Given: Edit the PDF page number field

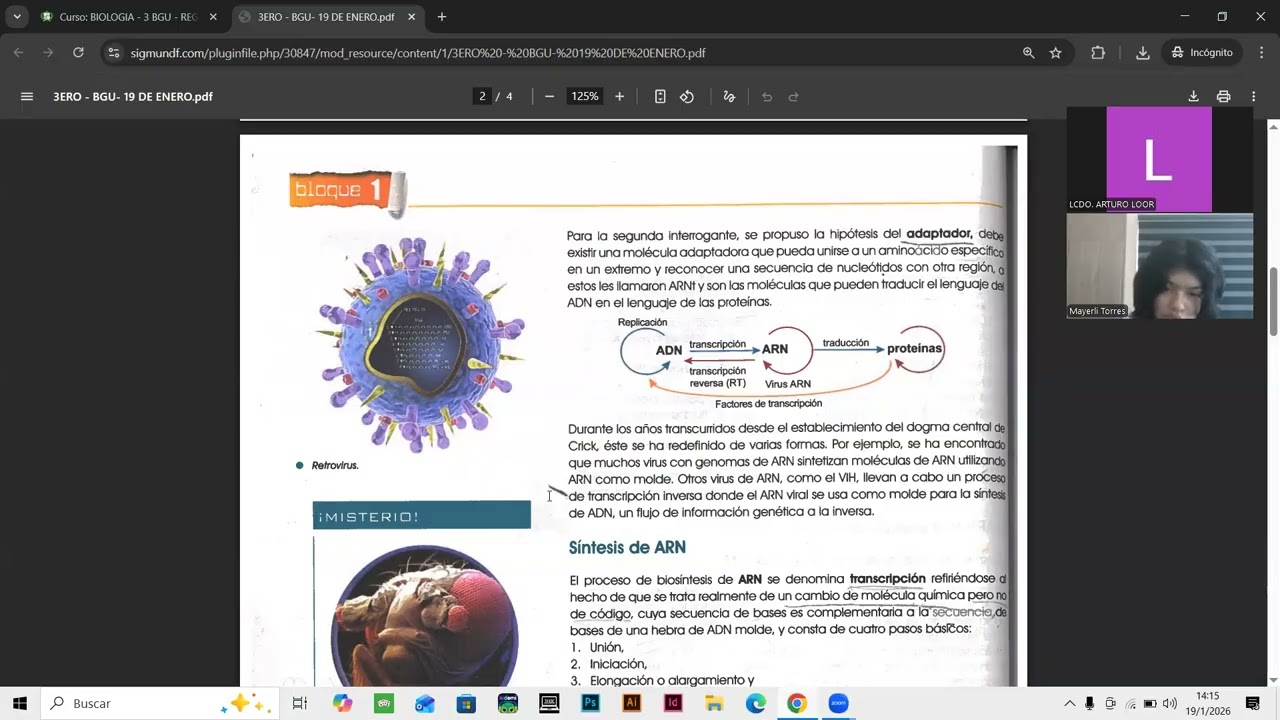Looking at the screenshot, I should tap(482, 97).
